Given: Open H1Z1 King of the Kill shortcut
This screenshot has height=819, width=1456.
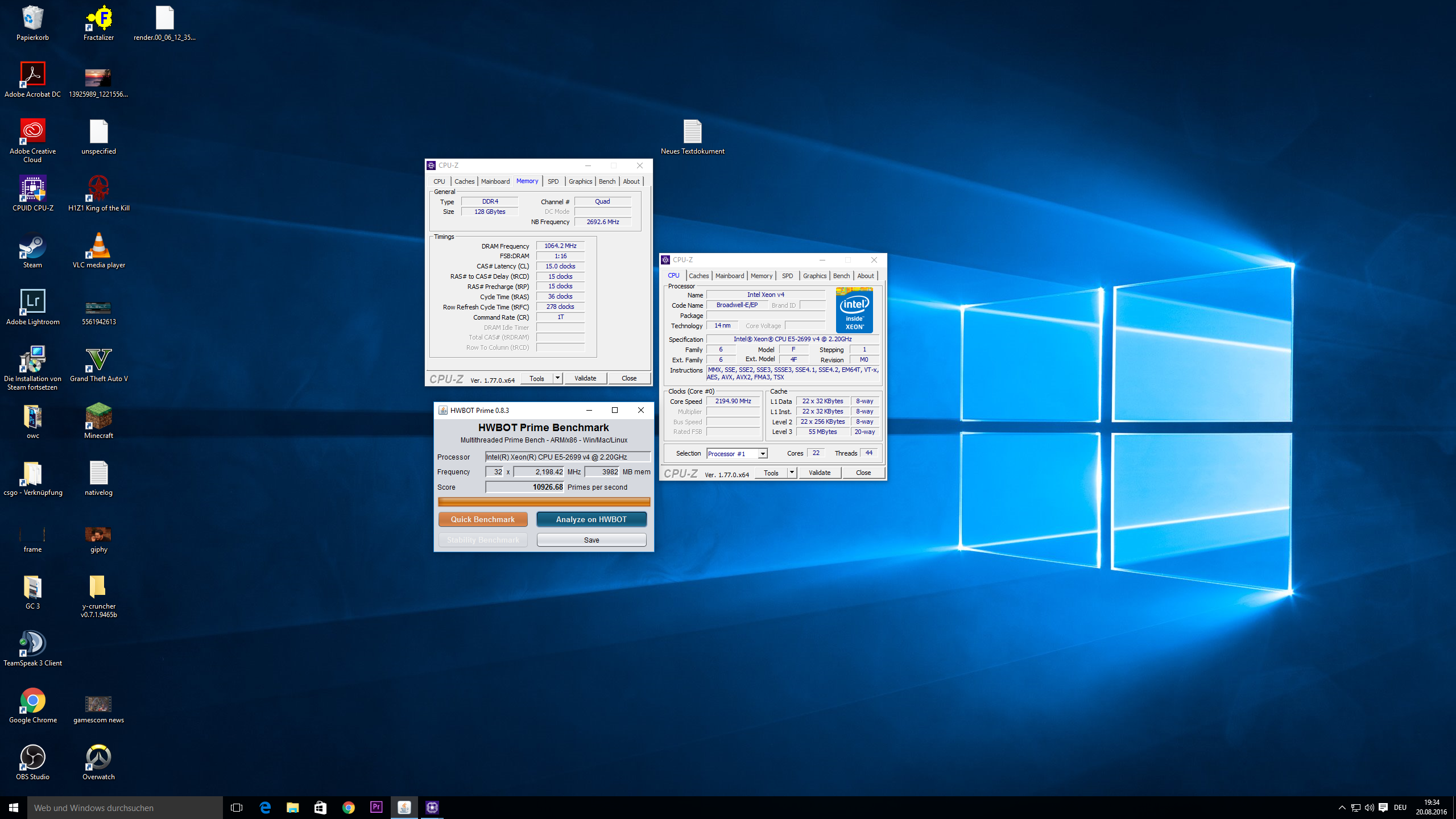Looking at the screenshot, I should click(x=98, y=194).
